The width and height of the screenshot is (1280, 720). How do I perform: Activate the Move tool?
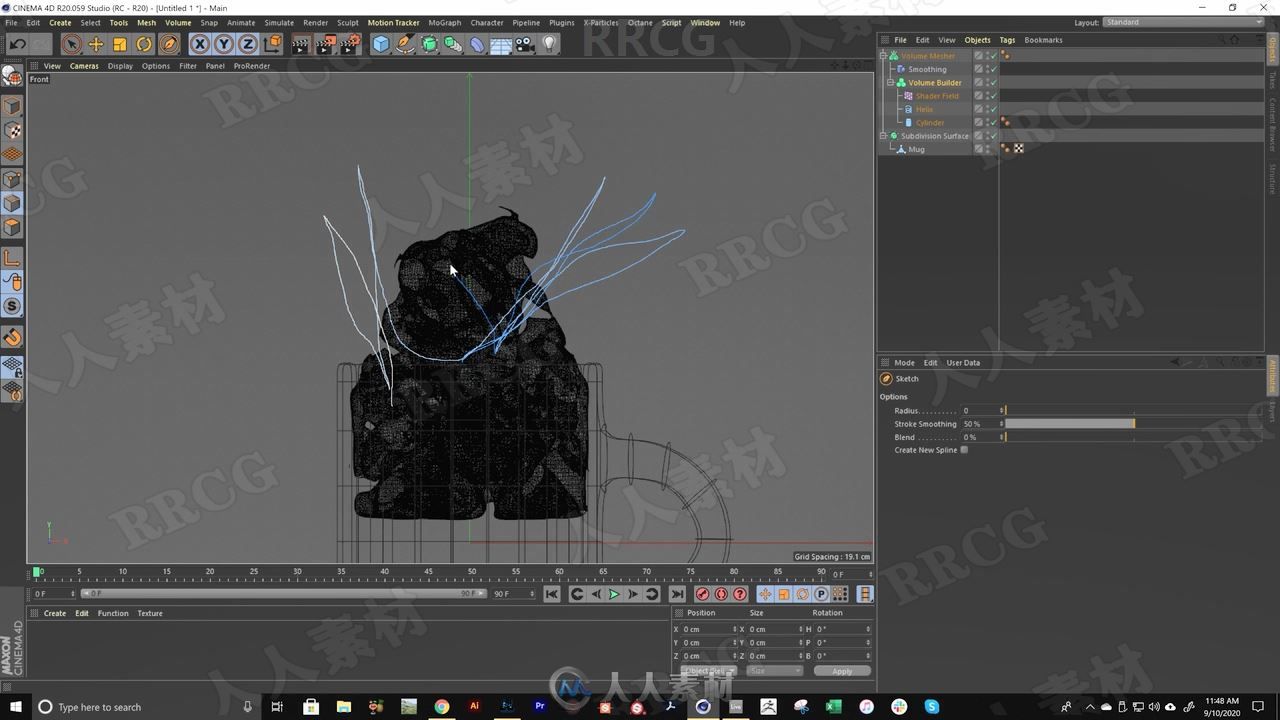[96, 44]
